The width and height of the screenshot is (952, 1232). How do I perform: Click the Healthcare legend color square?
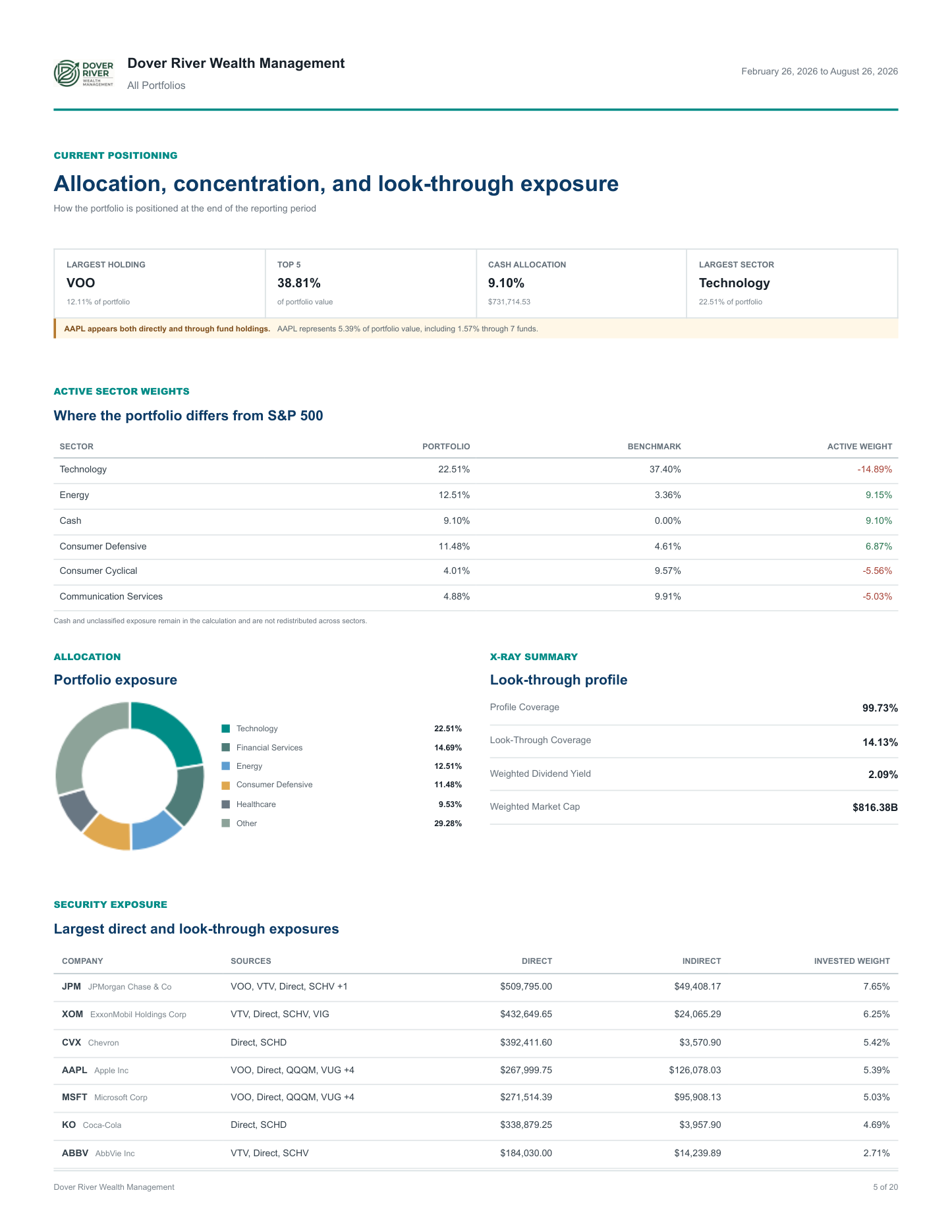226,804
